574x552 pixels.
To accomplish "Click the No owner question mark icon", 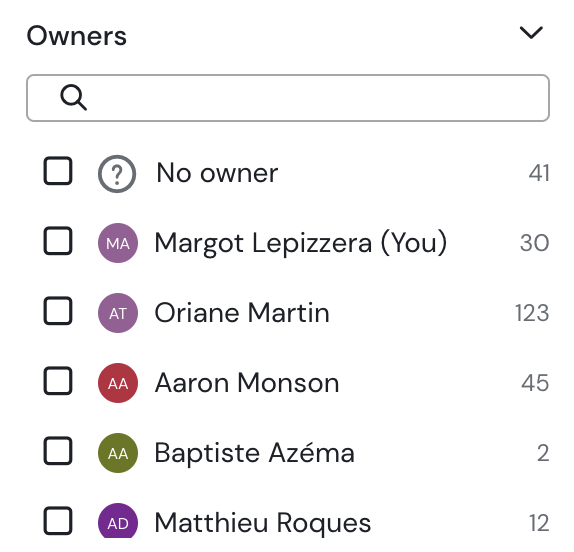I will (117, 174).
